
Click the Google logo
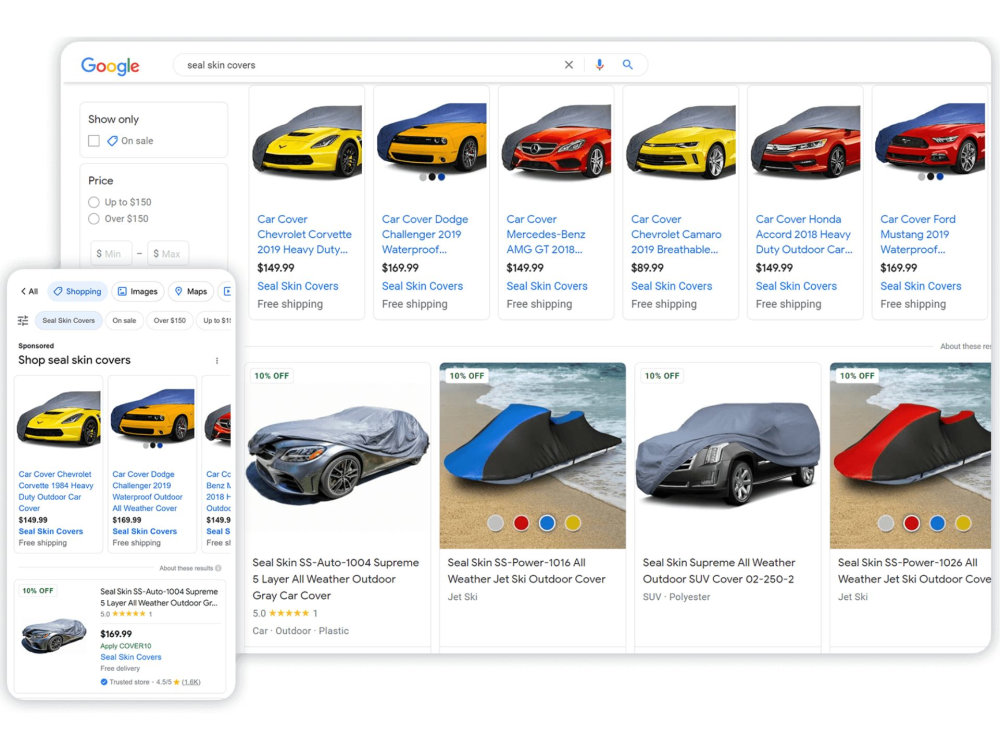[x=110, y=66]
